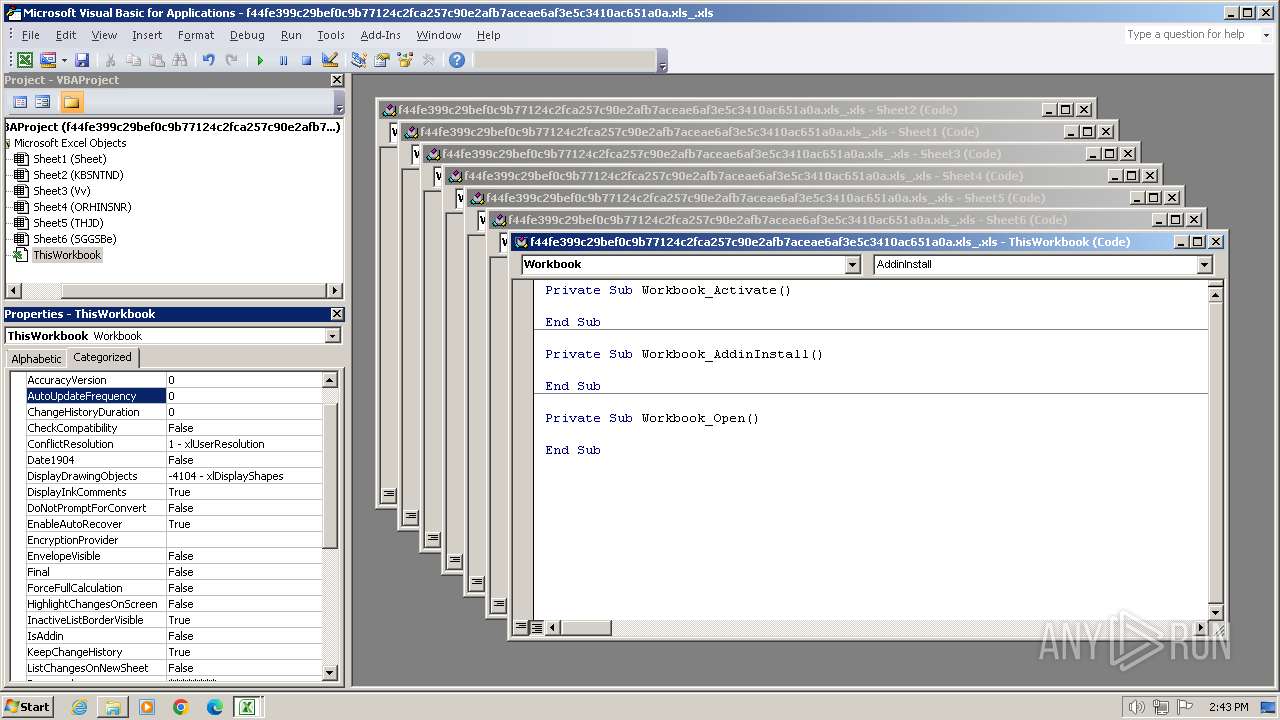The image size is (1280, 720).
Task: Select Sheet1 (Sheet) in project tree
Action: [x=69, y=159]
